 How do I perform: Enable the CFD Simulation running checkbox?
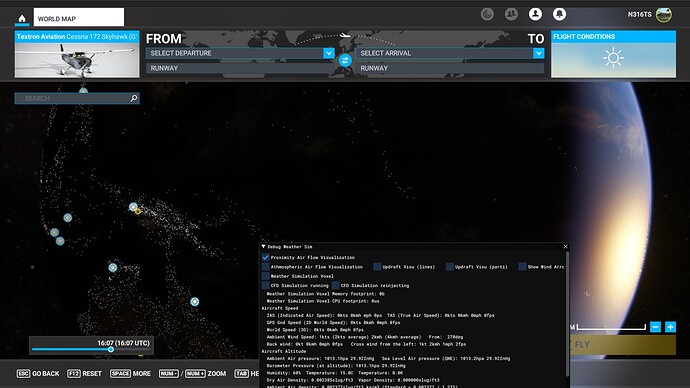(265, 285)
